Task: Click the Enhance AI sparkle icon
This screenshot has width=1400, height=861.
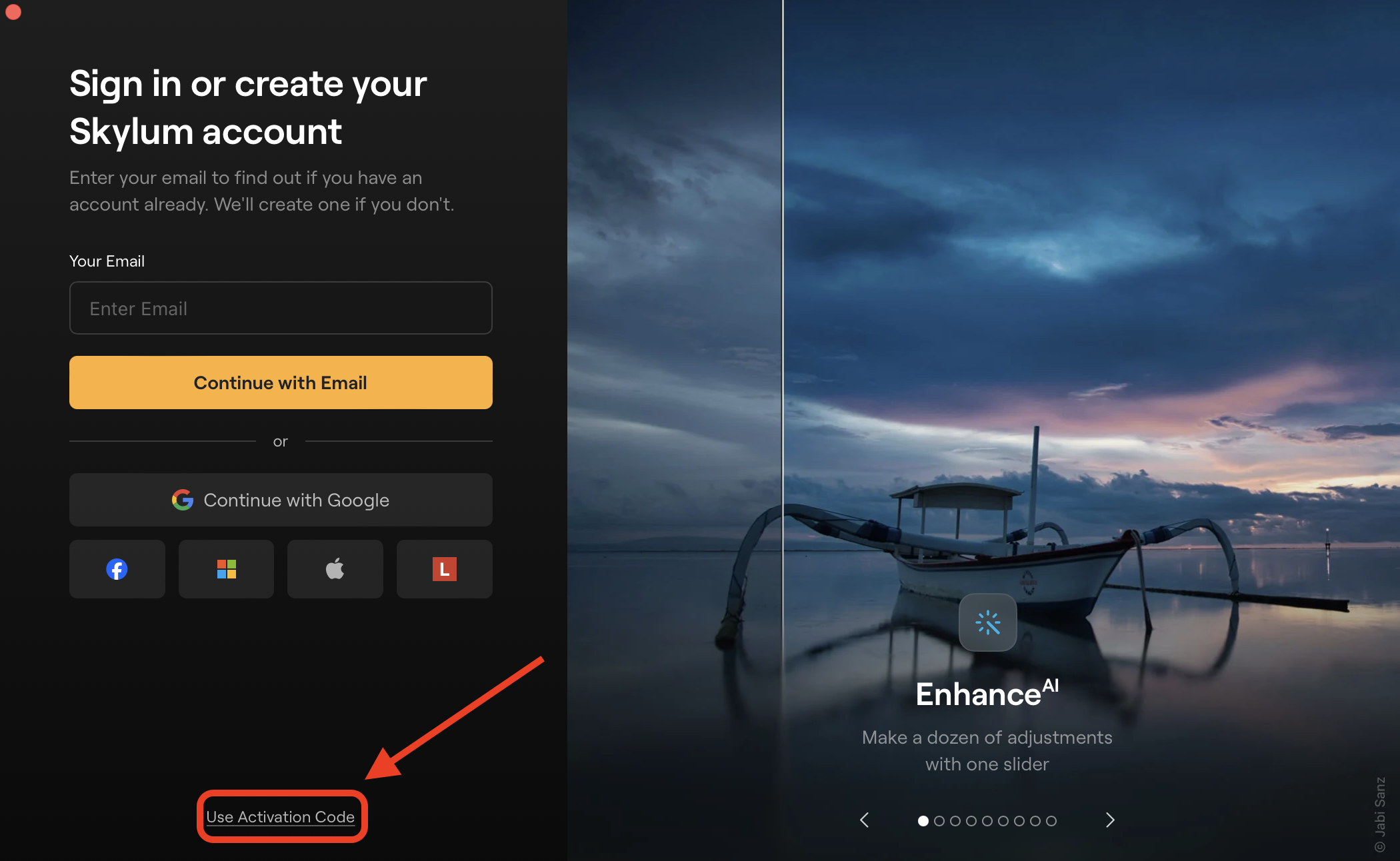Action: click(x=987, y=622)
